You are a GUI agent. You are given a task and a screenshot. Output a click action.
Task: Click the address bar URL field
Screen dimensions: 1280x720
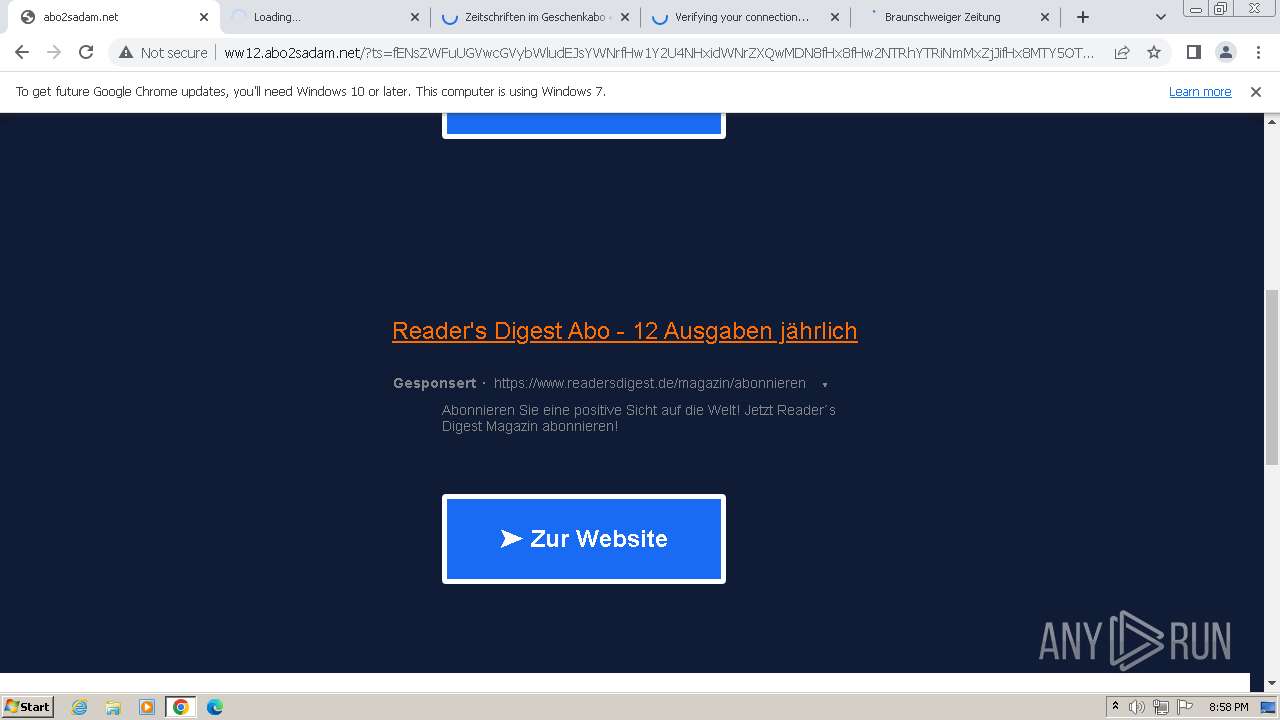coord(659,53)
